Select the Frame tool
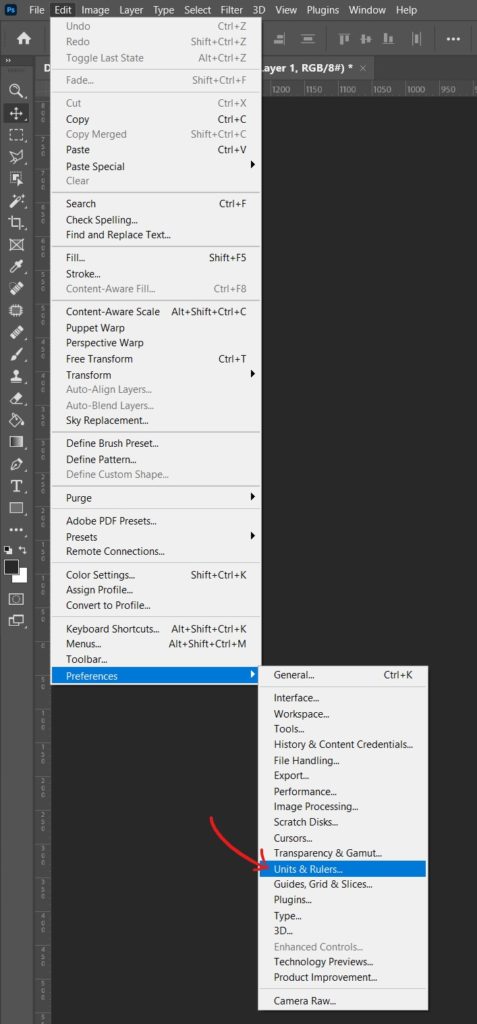This screenshot has height=1024, width=477. coord(16,245)
